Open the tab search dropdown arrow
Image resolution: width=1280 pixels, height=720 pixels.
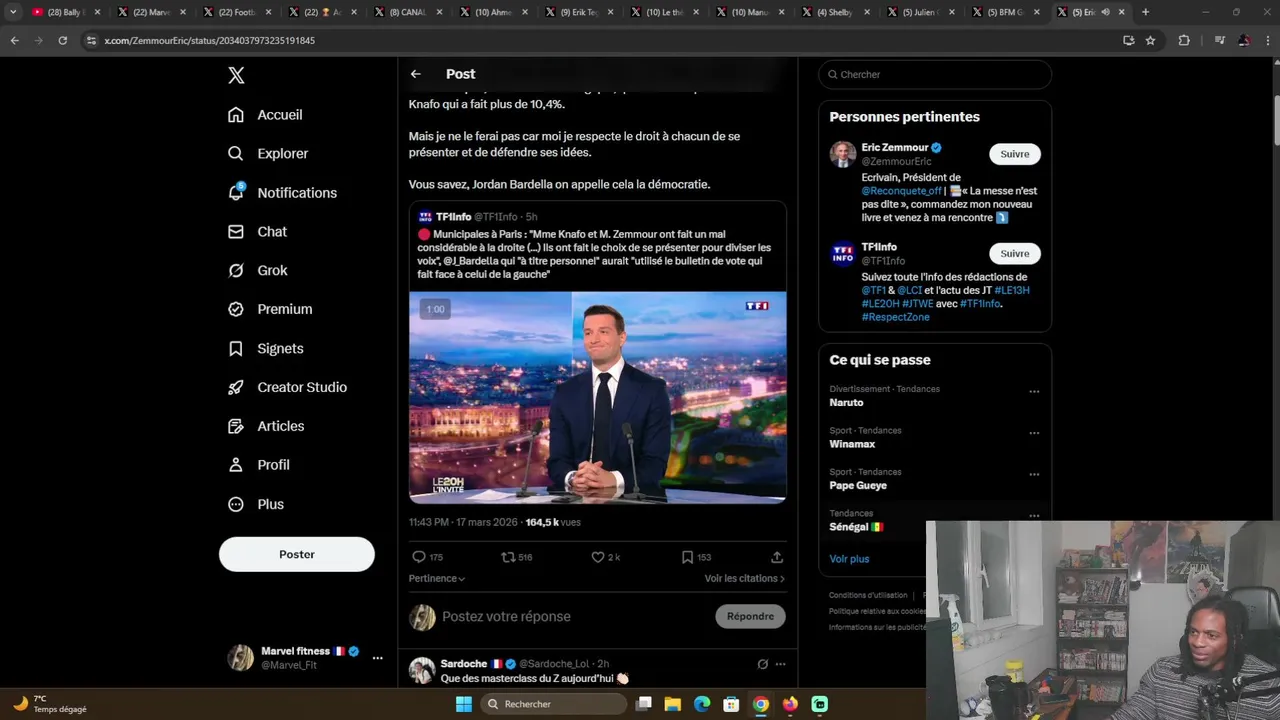[x=13, y=12]
